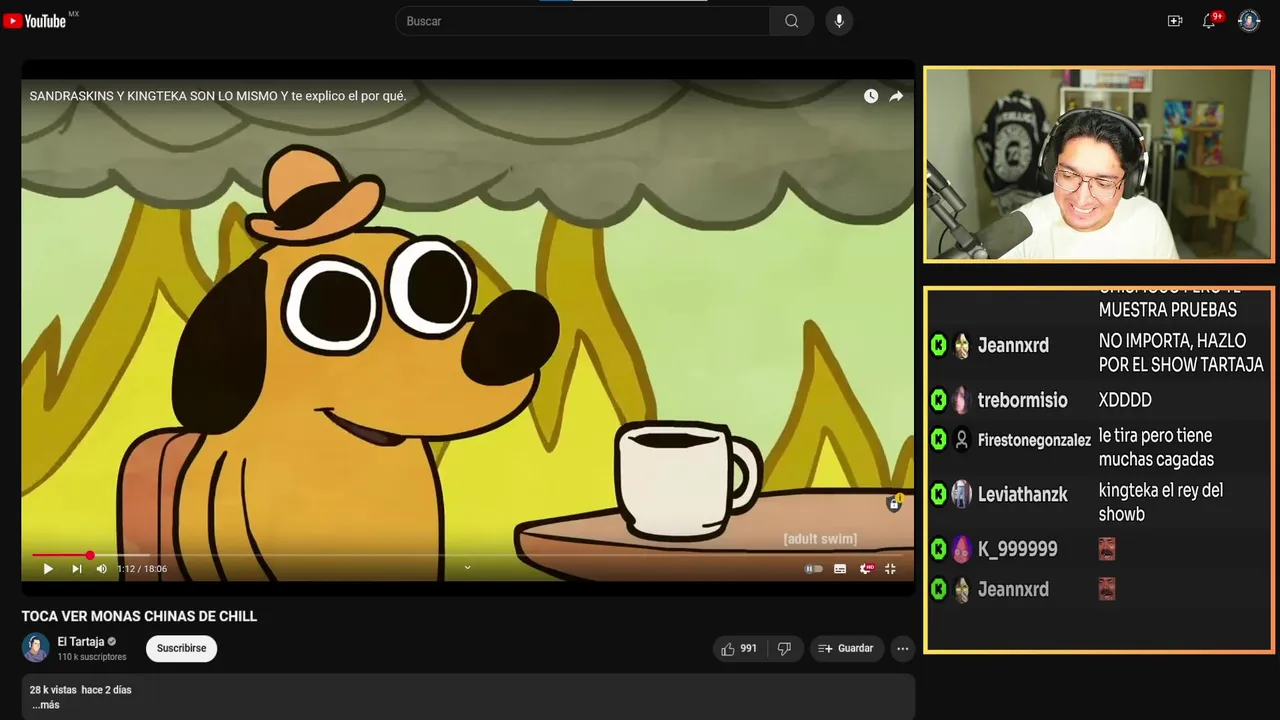Click the Share arrow icon on video
Image resolution: width=1280 pixels, height=720 pixels.
(896, 96)
